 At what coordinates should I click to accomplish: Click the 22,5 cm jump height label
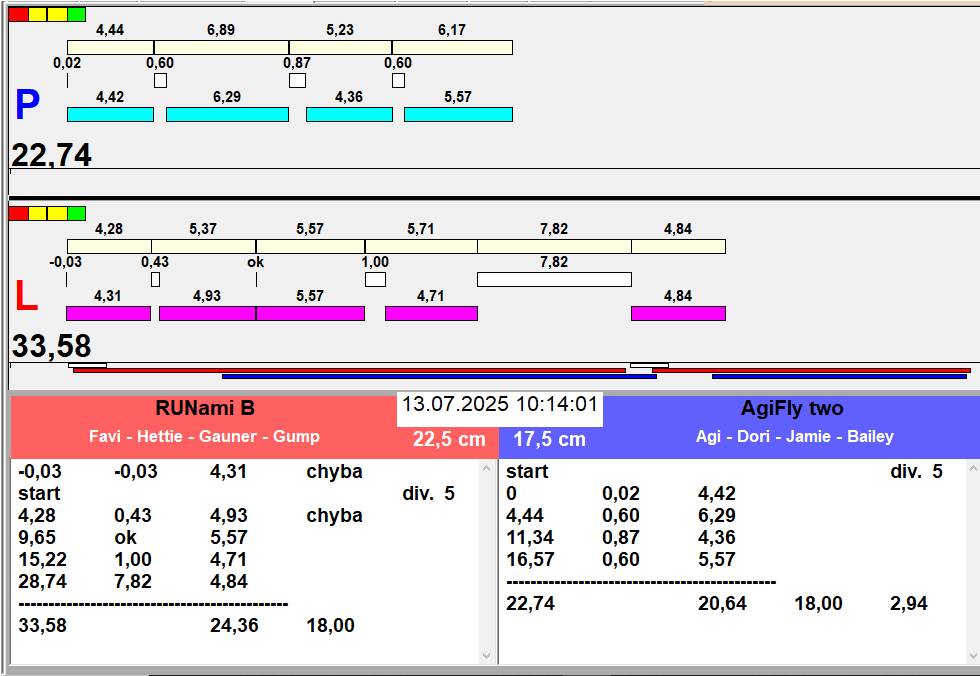(x=449, y=439)
